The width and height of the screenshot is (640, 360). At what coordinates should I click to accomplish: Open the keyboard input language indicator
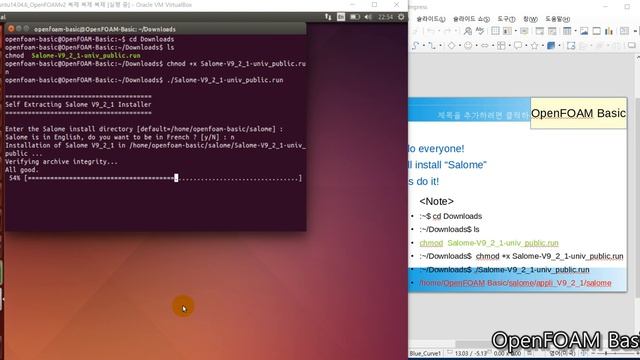point(341,17)
